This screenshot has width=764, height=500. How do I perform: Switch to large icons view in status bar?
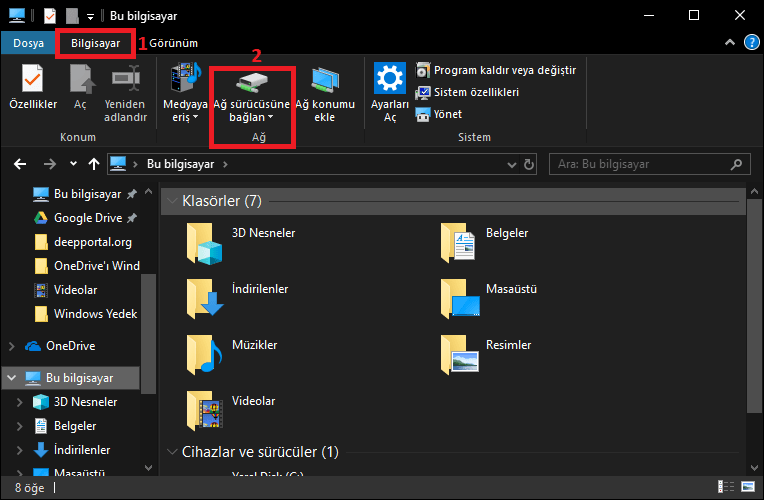pyautogui.click(x=747, y=486)
